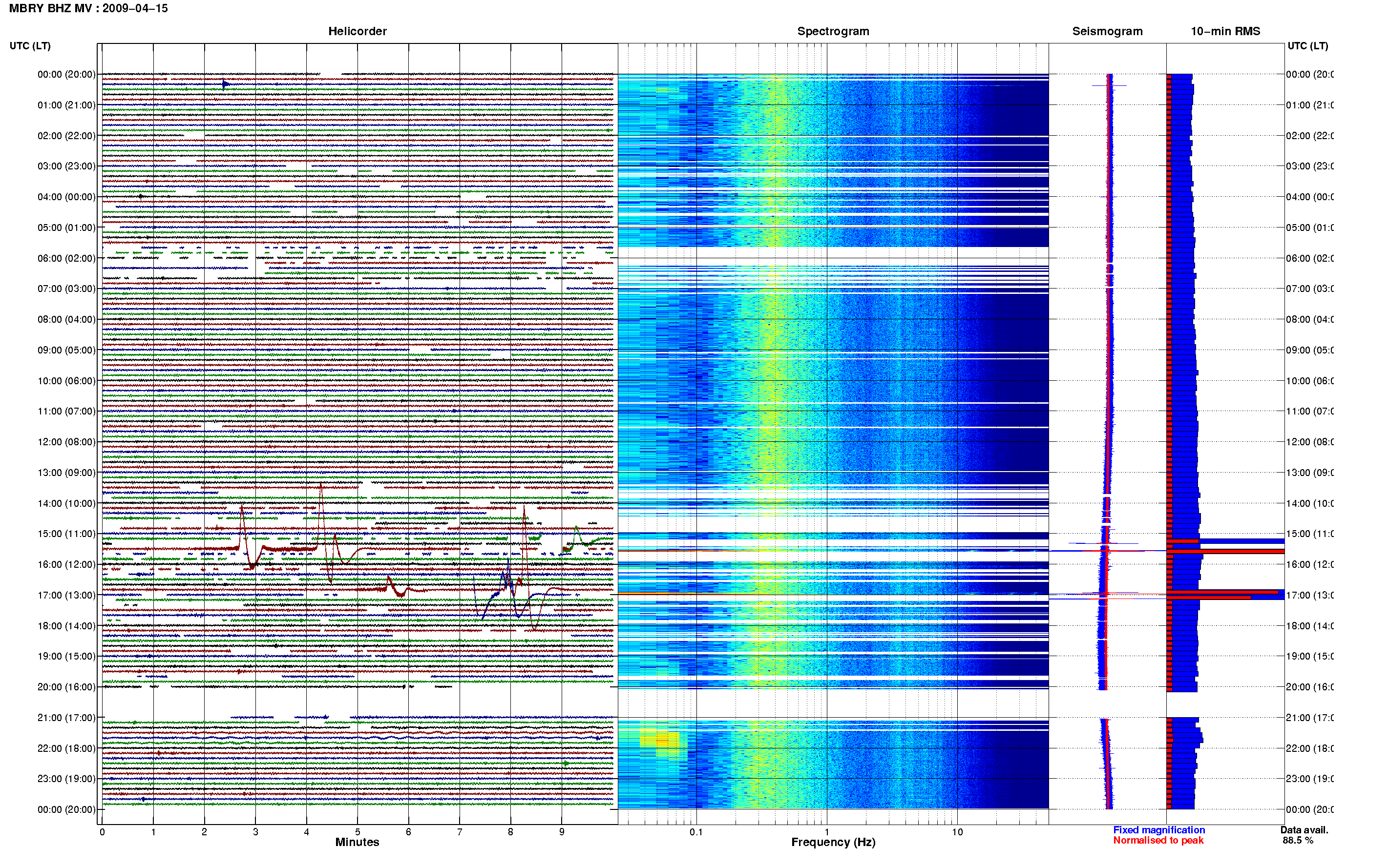Select left axis time label "10:00 (06:00)"

(x=66, y=381)
